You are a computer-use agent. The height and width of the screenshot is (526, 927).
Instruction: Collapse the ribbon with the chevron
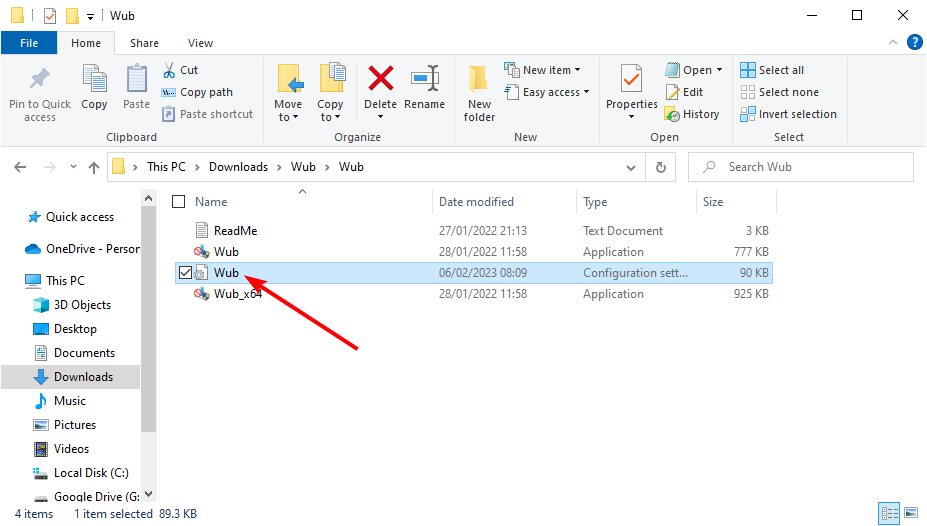pos(893,42)
